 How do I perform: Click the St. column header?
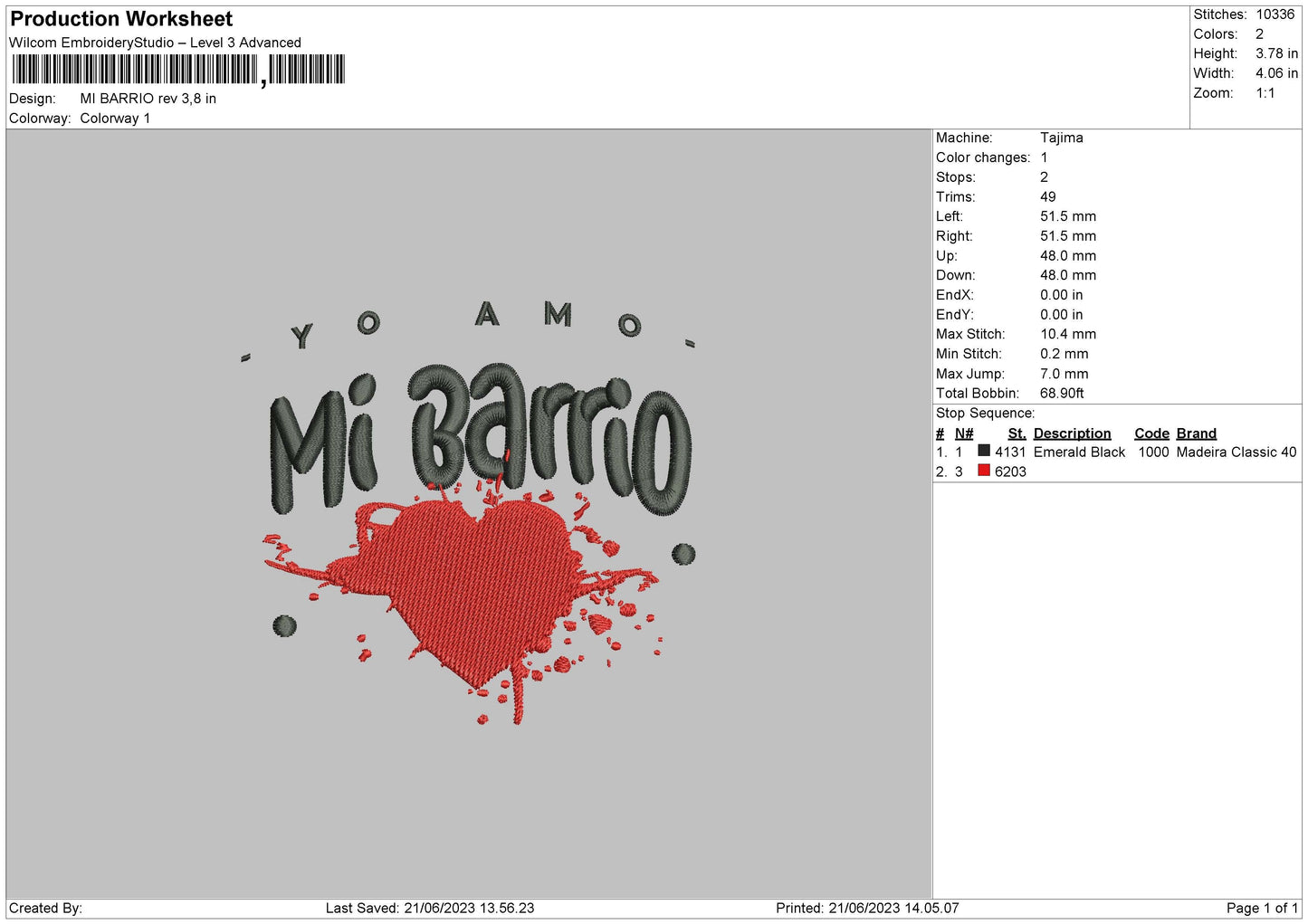click(x=1017, y=433)
